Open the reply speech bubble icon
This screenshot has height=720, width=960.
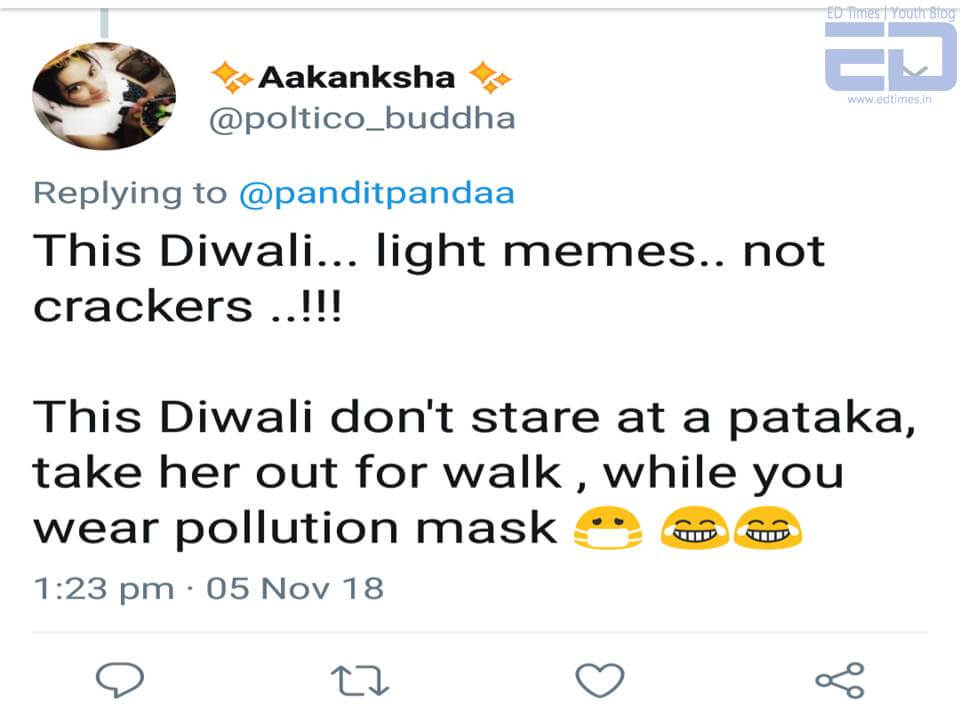[118, 681]
